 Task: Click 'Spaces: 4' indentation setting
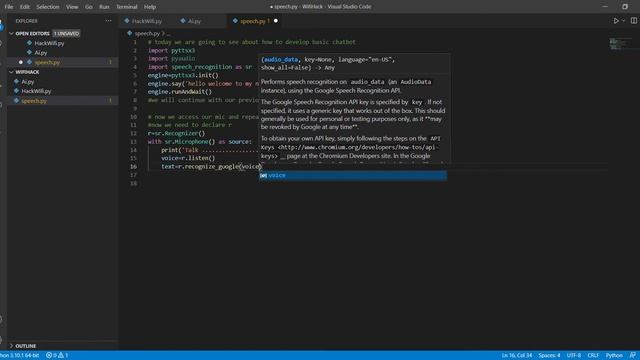point(549,355)
